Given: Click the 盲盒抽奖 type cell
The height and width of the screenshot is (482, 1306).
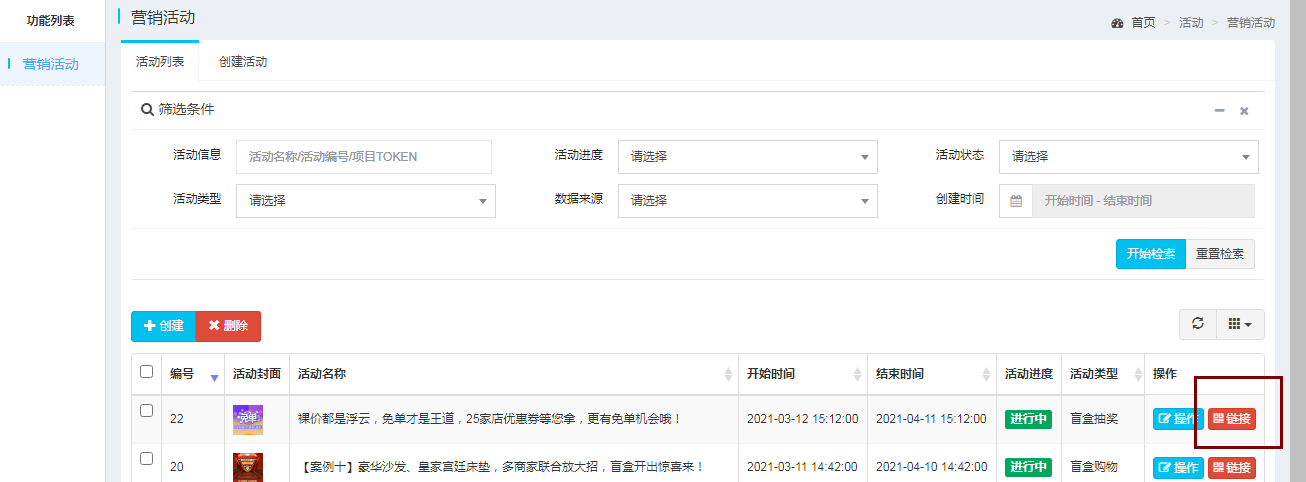Looking at the screenshot, I should 1094,419.
